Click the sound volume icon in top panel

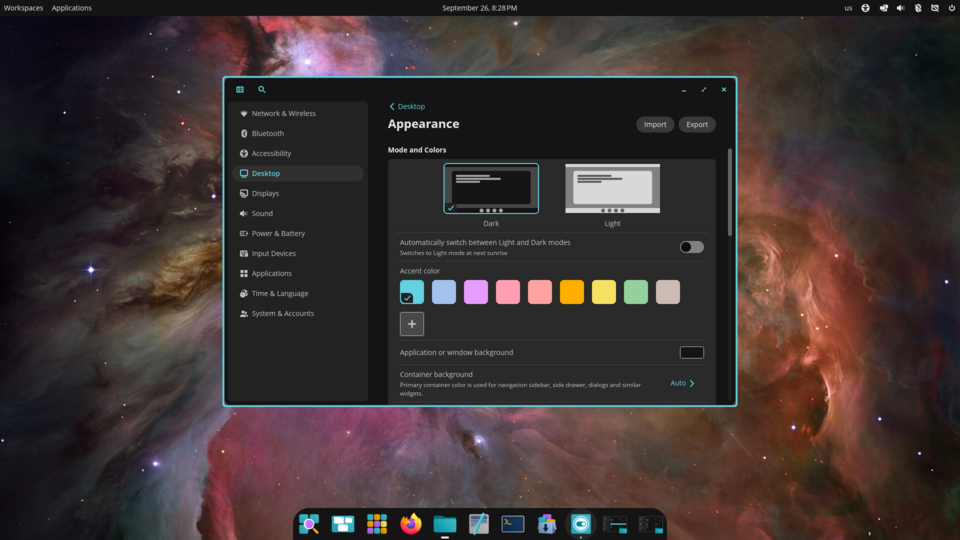901,8
